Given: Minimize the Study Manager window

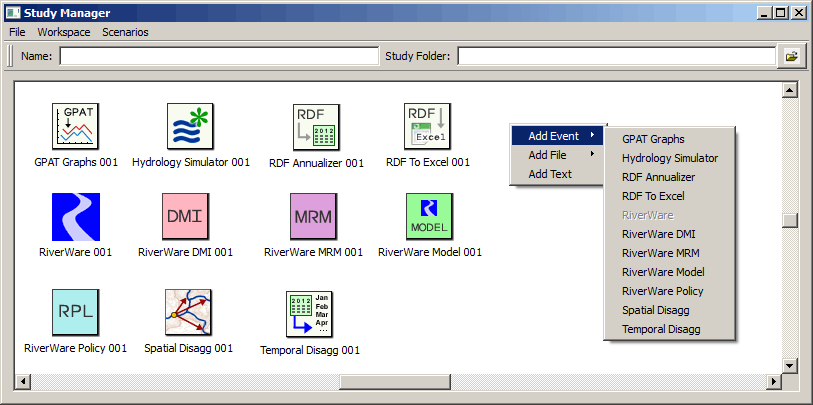Looking at the screenshot, I should click(x=764, y=13).
